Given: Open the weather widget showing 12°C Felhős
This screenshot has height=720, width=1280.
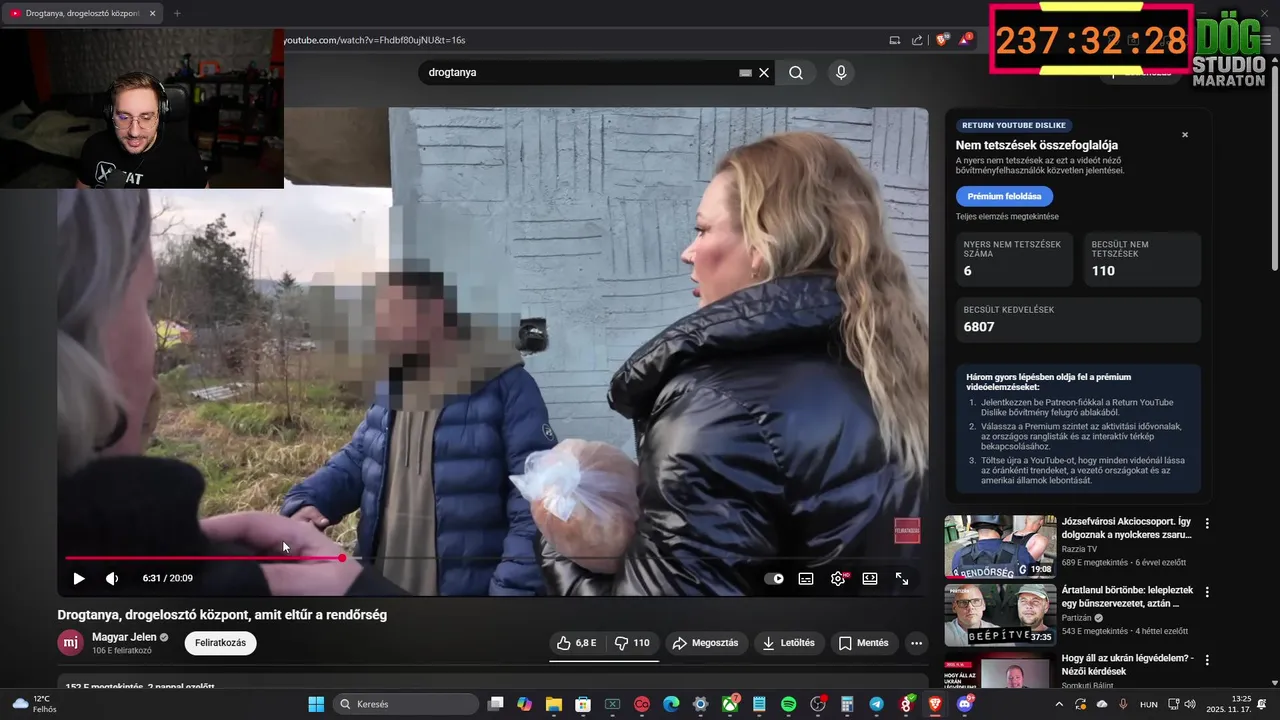Looking at the screenshot, I should tap(33, 704).
